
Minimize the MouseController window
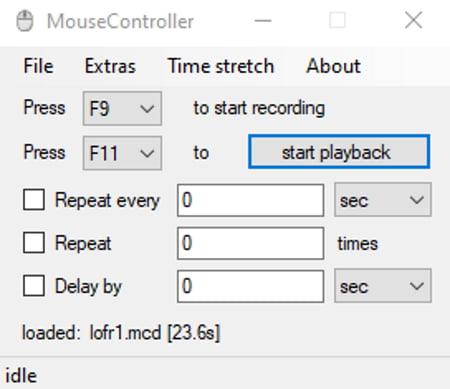263,21
